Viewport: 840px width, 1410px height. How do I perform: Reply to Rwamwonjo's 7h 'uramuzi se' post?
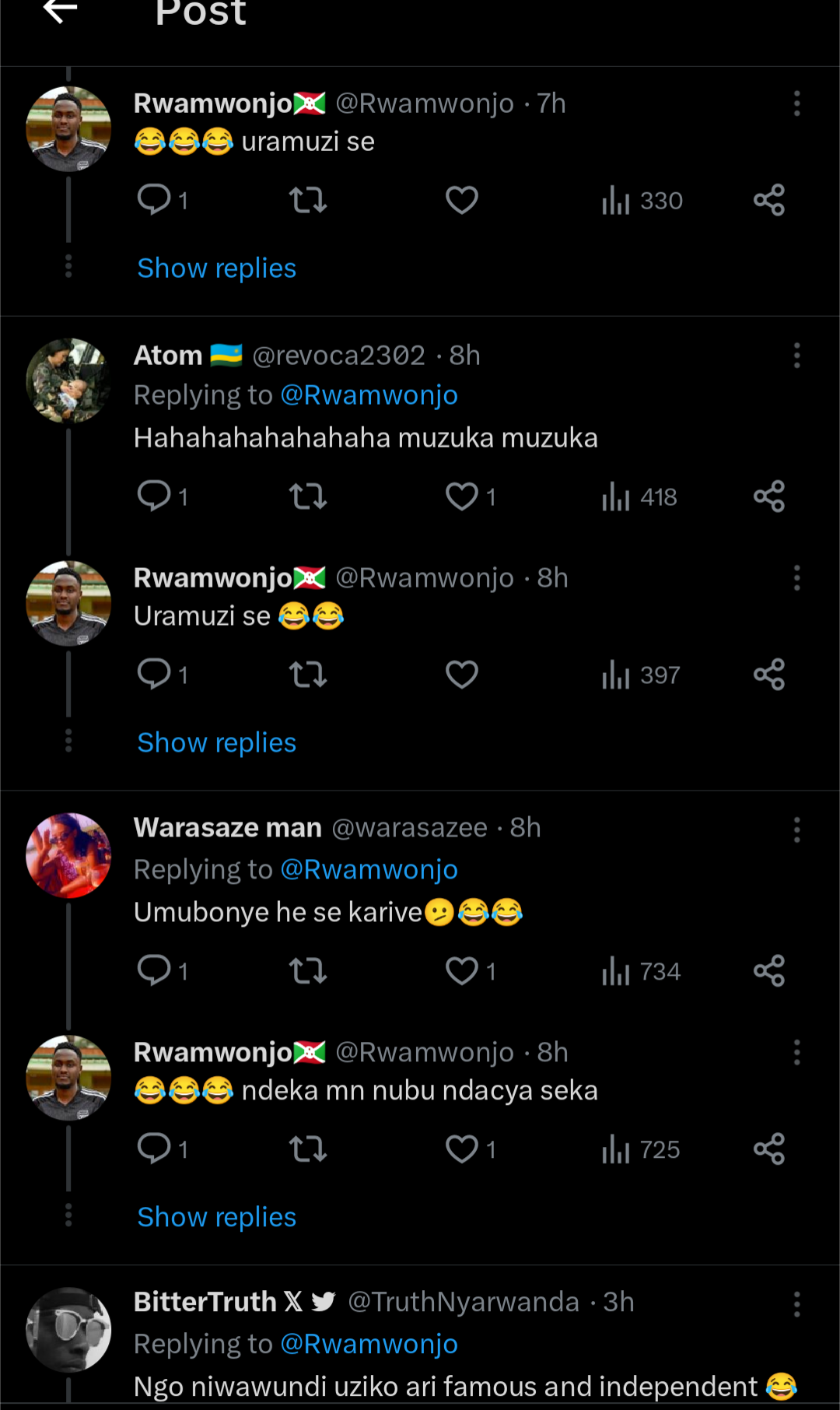[154, 200]
